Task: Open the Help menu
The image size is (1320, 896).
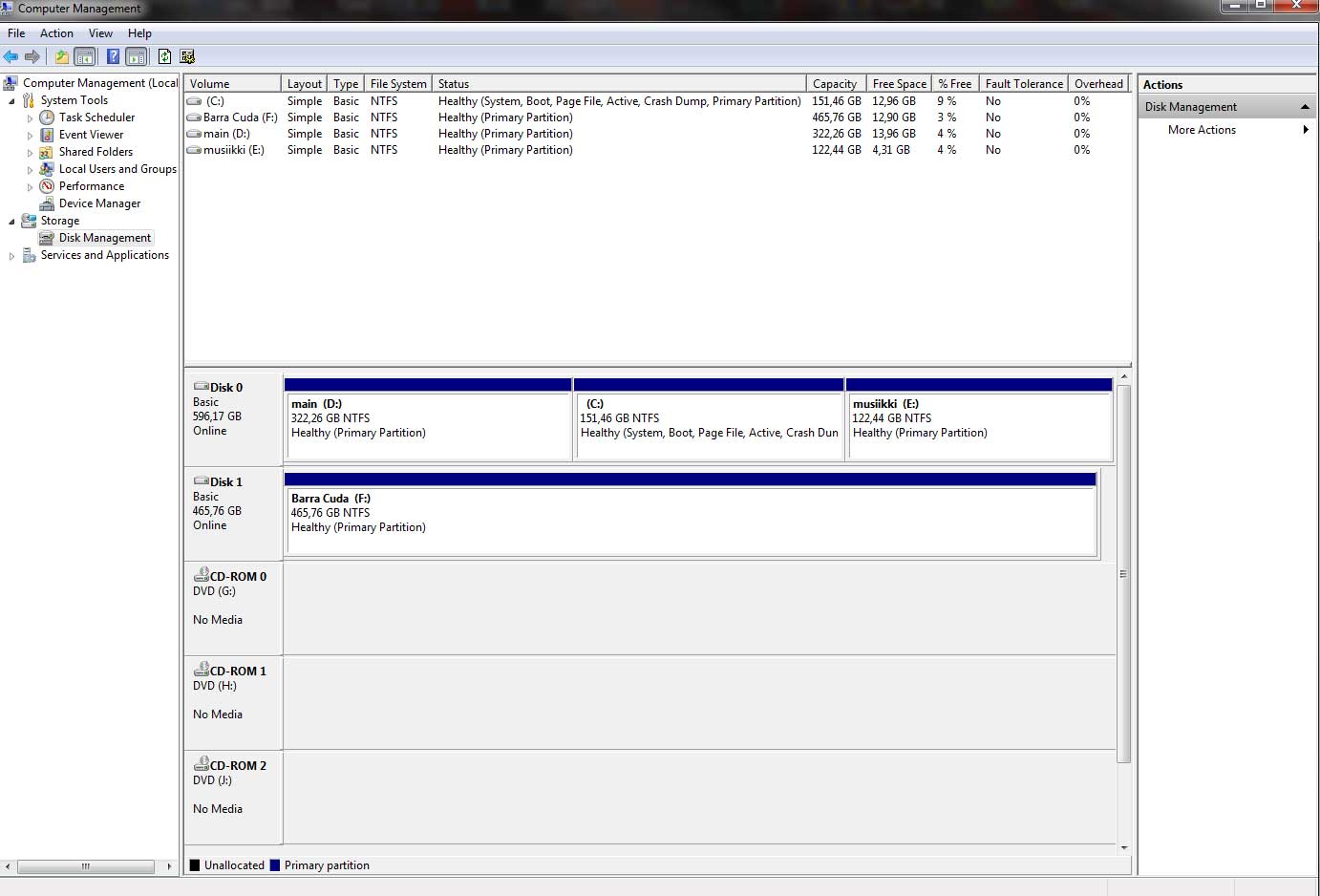Action: tap(139, 33)
